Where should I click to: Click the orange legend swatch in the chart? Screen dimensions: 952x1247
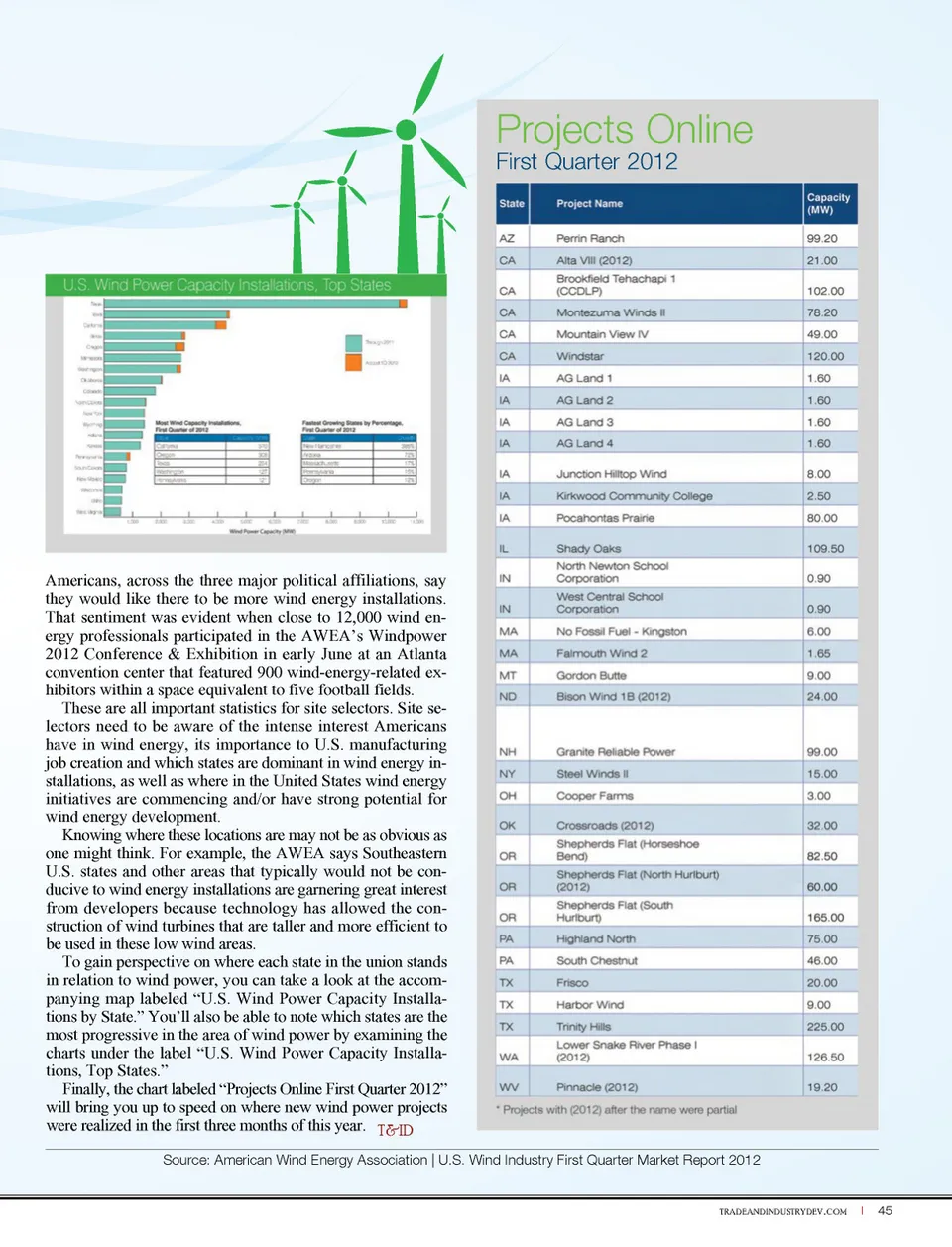(353, 362)
